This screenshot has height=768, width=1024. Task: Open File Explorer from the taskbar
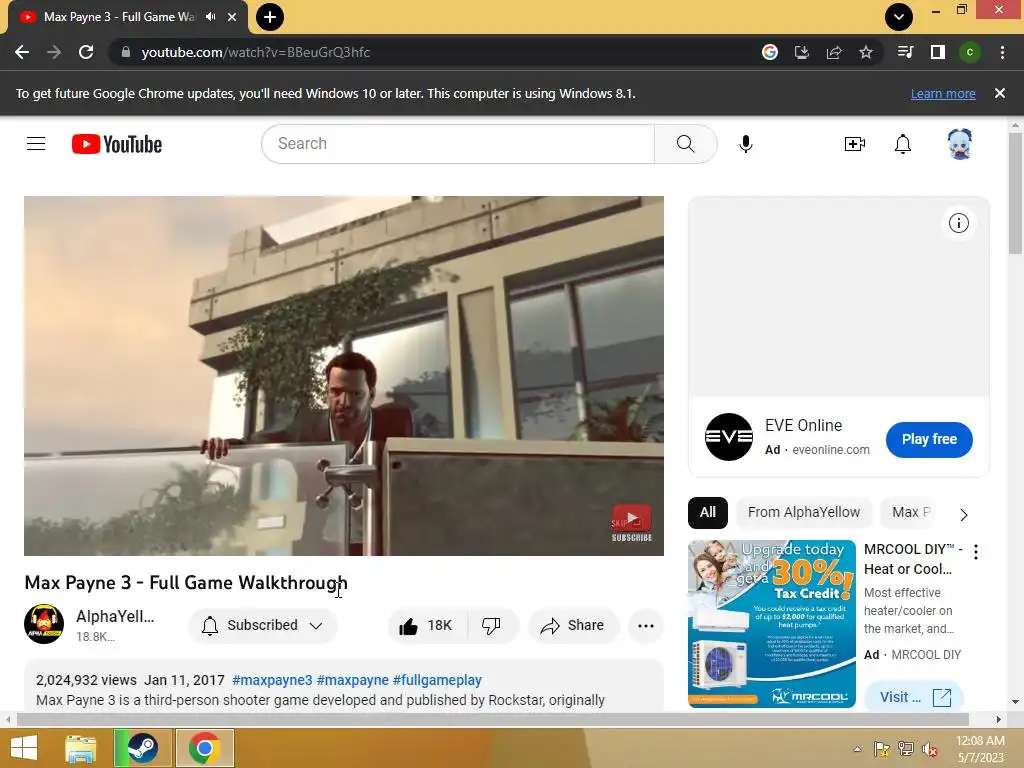coord(81,748)
